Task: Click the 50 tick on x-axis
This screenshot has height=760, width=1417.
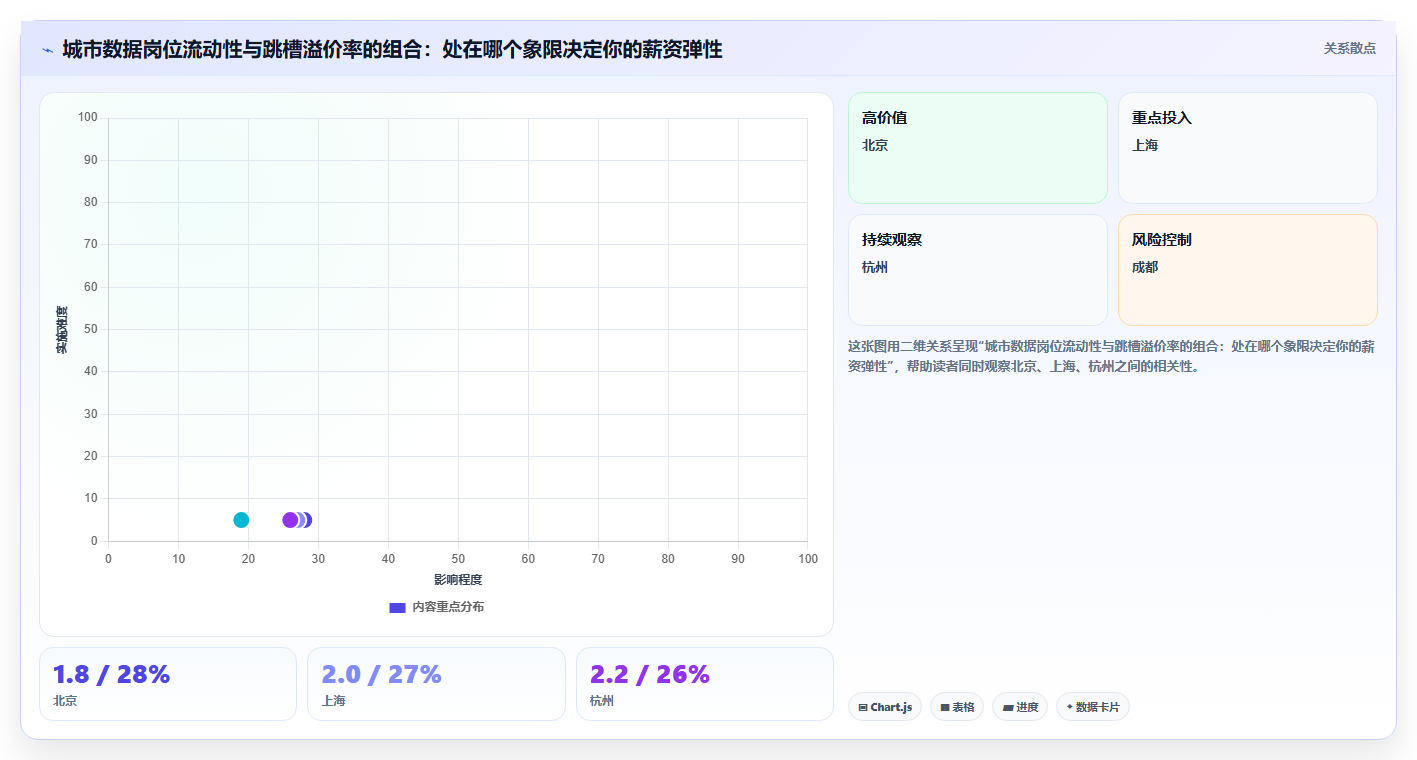Action: pyautogui.click(x=458, y=559)
